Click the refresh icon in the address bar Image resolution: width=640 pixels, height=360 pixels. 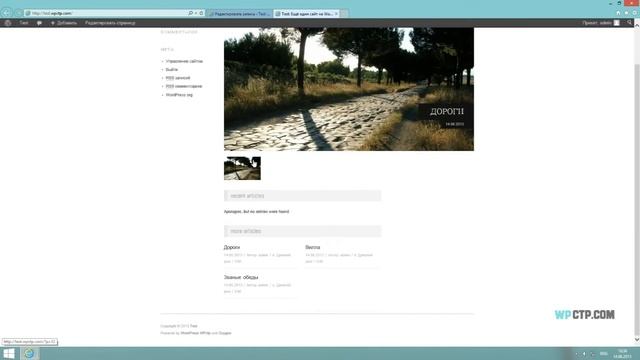[201, 13]
